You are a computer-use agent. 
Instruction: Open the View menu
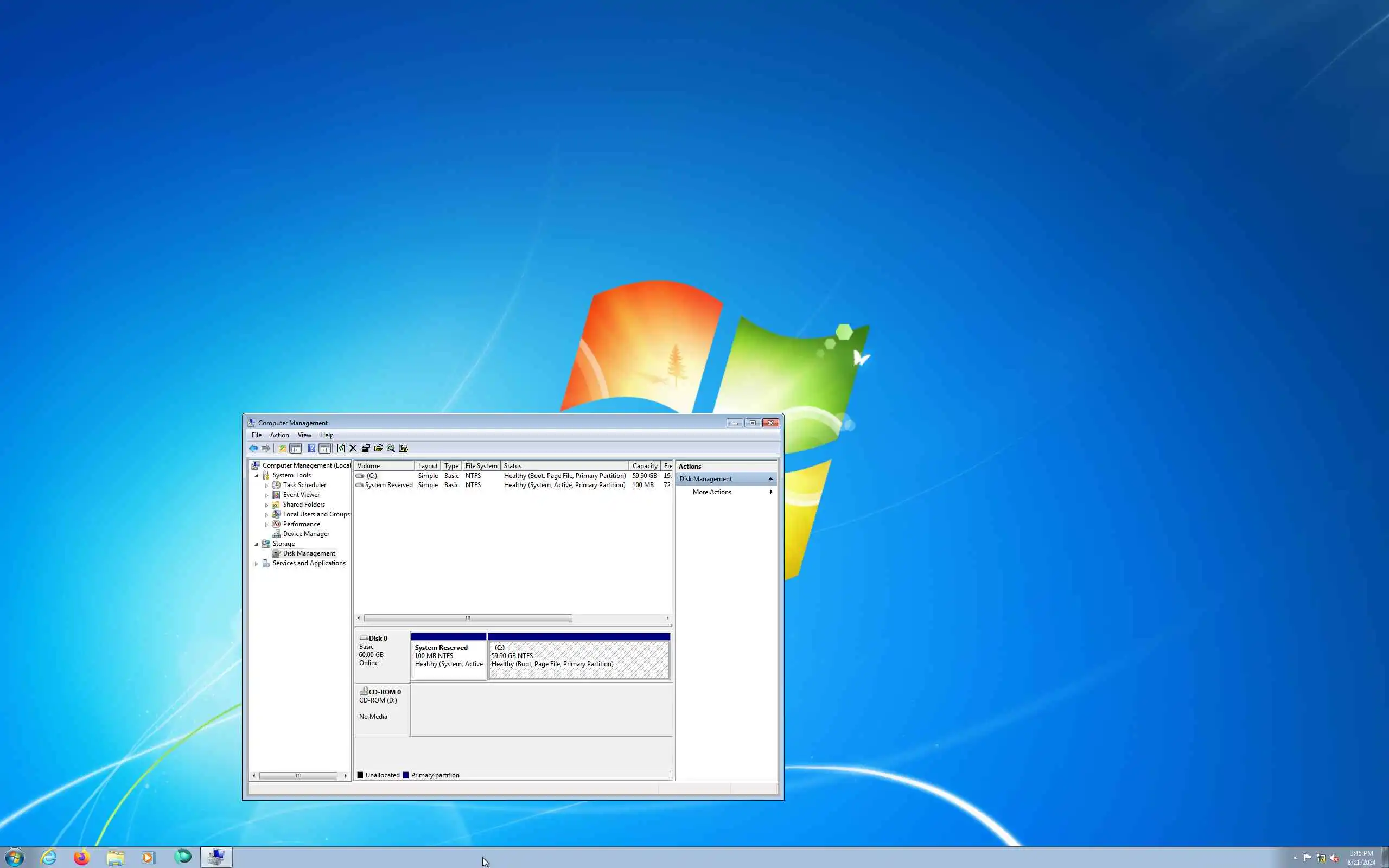point(304,435)
